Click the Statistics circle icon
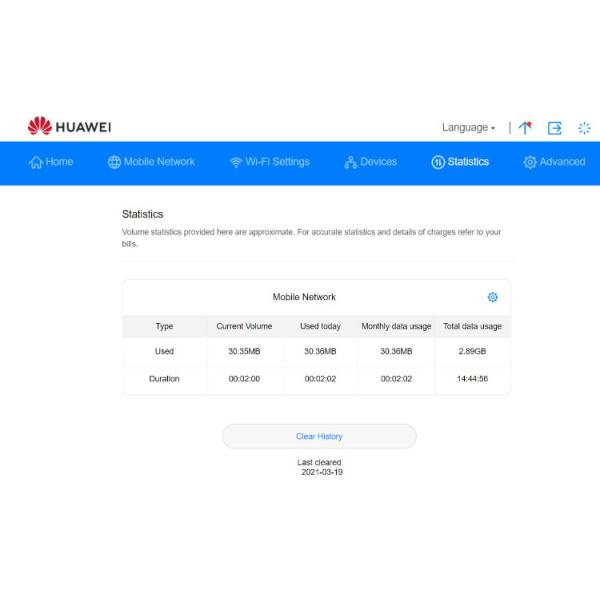600x600 pixels. coord(438,162)
